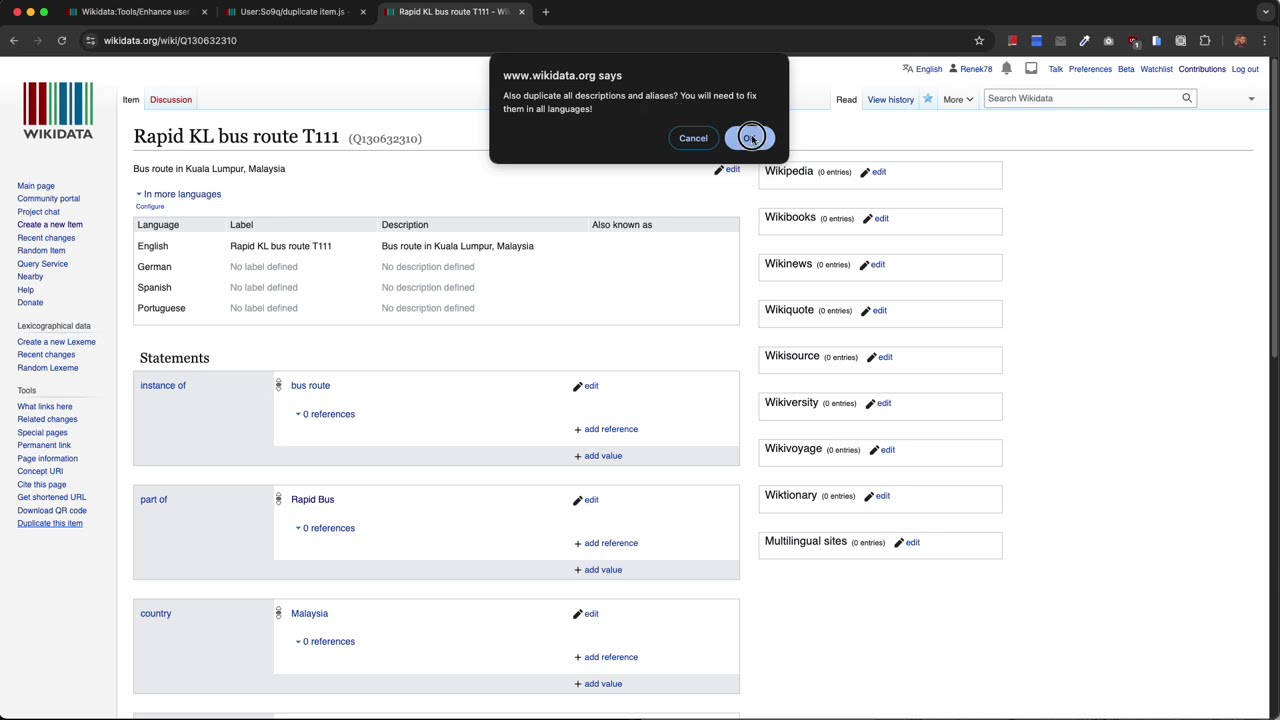Open rank selector for Malaysia value

pyautogui.click(x=278, y=613)
